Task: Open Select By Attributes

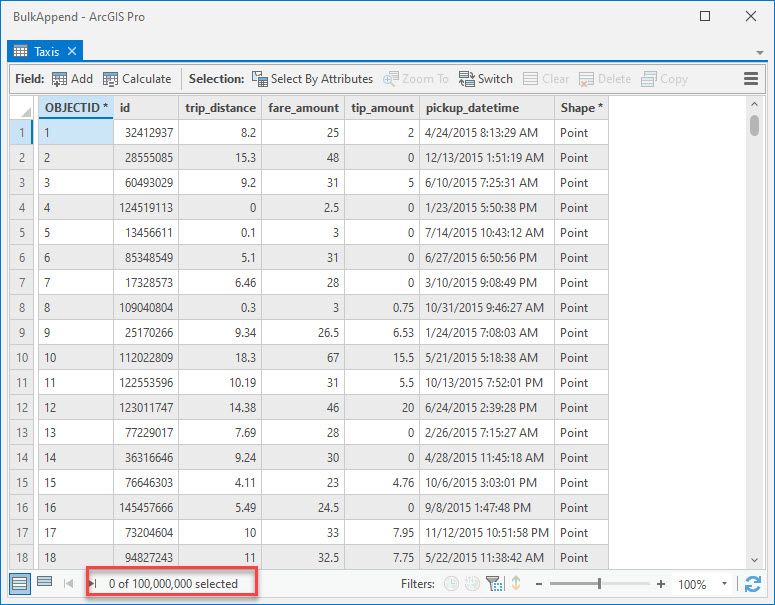Action: [x=312, y=79]
